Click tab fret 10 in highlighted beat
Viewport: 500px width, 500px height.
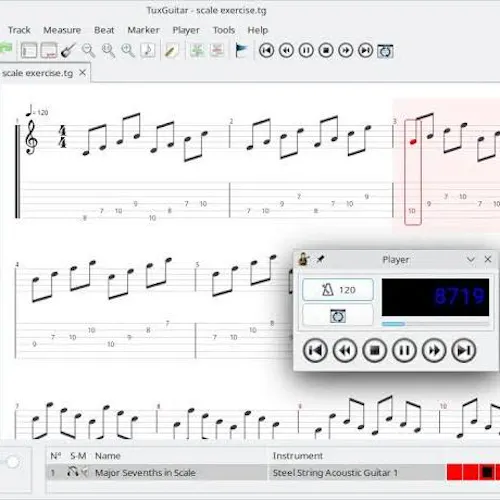click(x=412, y=211)
